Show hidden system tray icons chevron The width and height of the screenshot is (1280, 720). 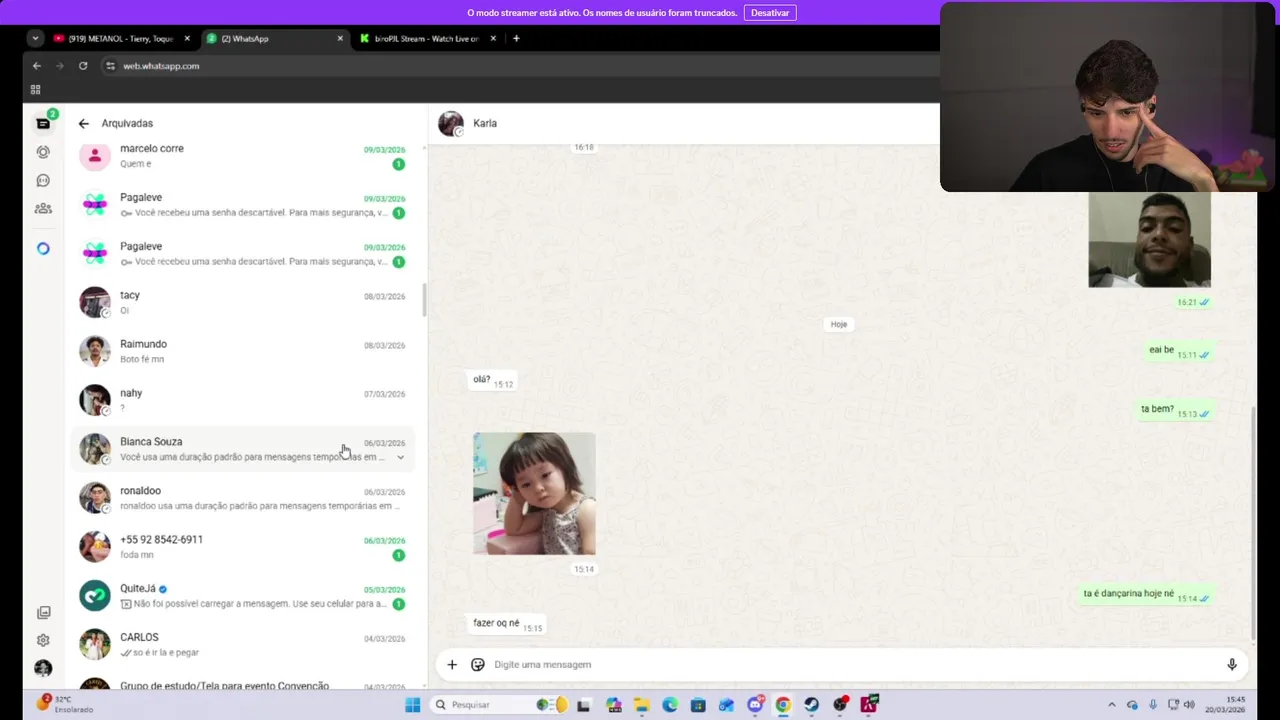(1111, 705)
